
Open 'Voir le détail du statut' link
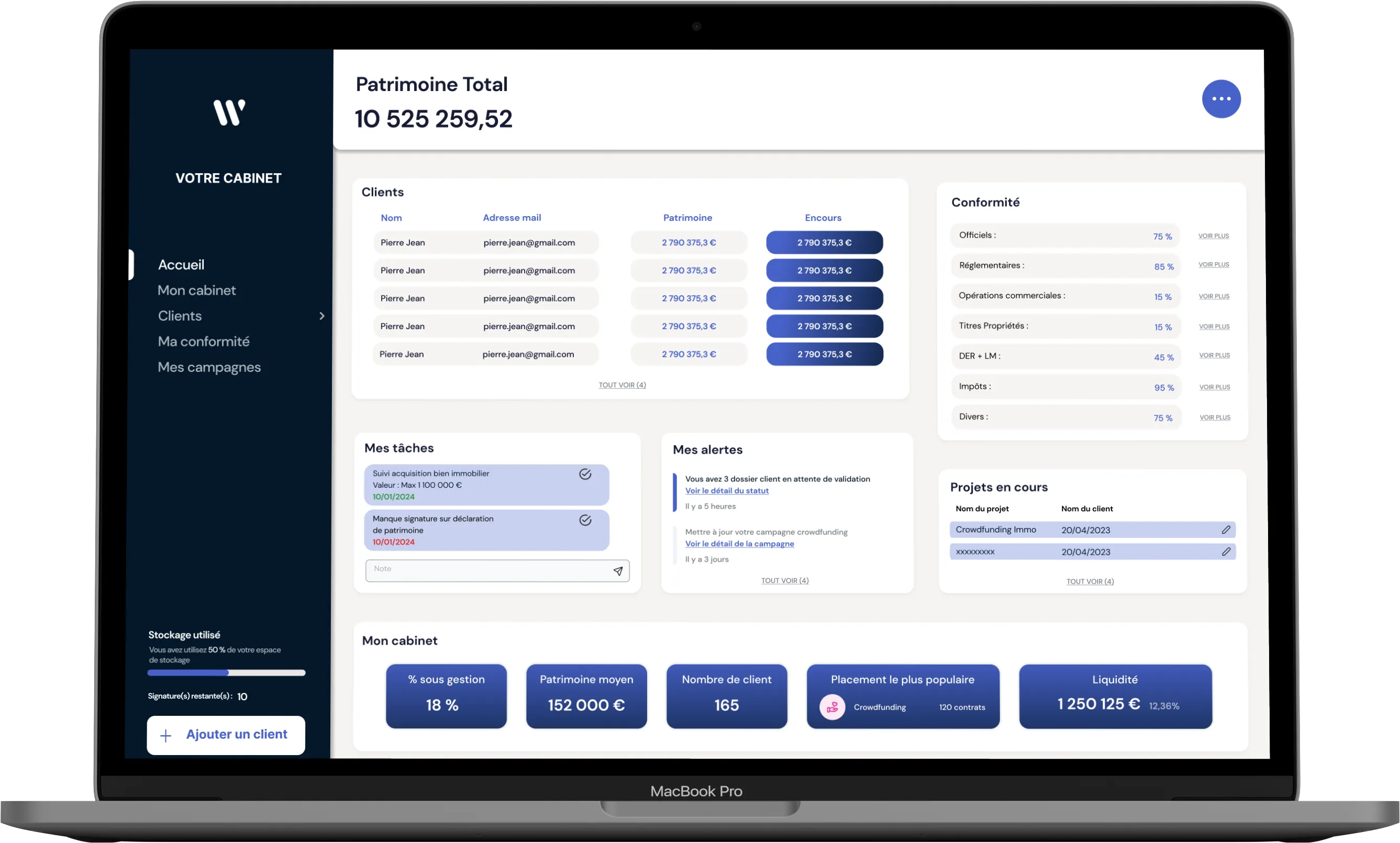[727, 491]
